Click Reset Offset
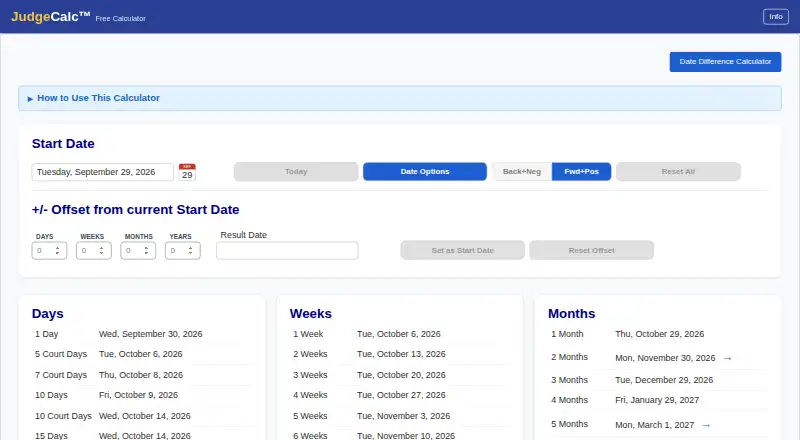800x440 pixels. point(591,251)
